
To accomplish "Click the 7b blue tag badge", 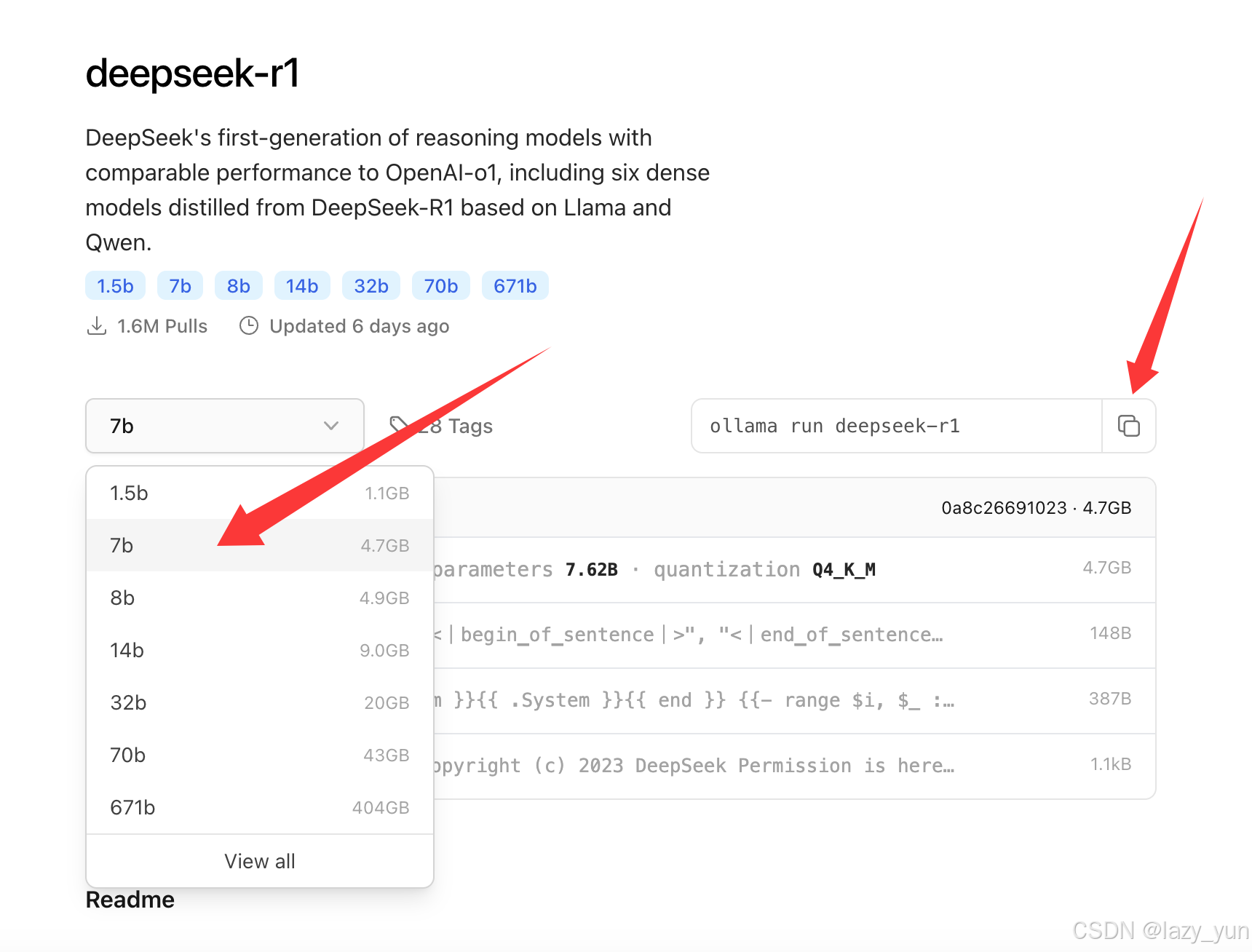I will 180,286.
